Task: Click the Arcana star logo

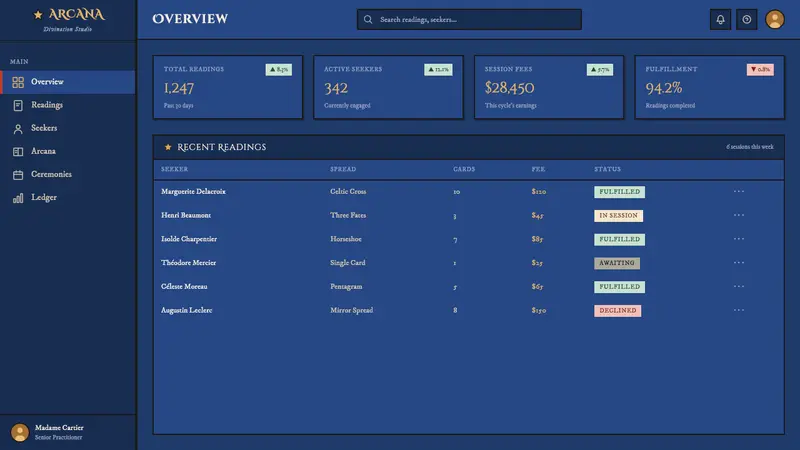Action: pos(38,15)
